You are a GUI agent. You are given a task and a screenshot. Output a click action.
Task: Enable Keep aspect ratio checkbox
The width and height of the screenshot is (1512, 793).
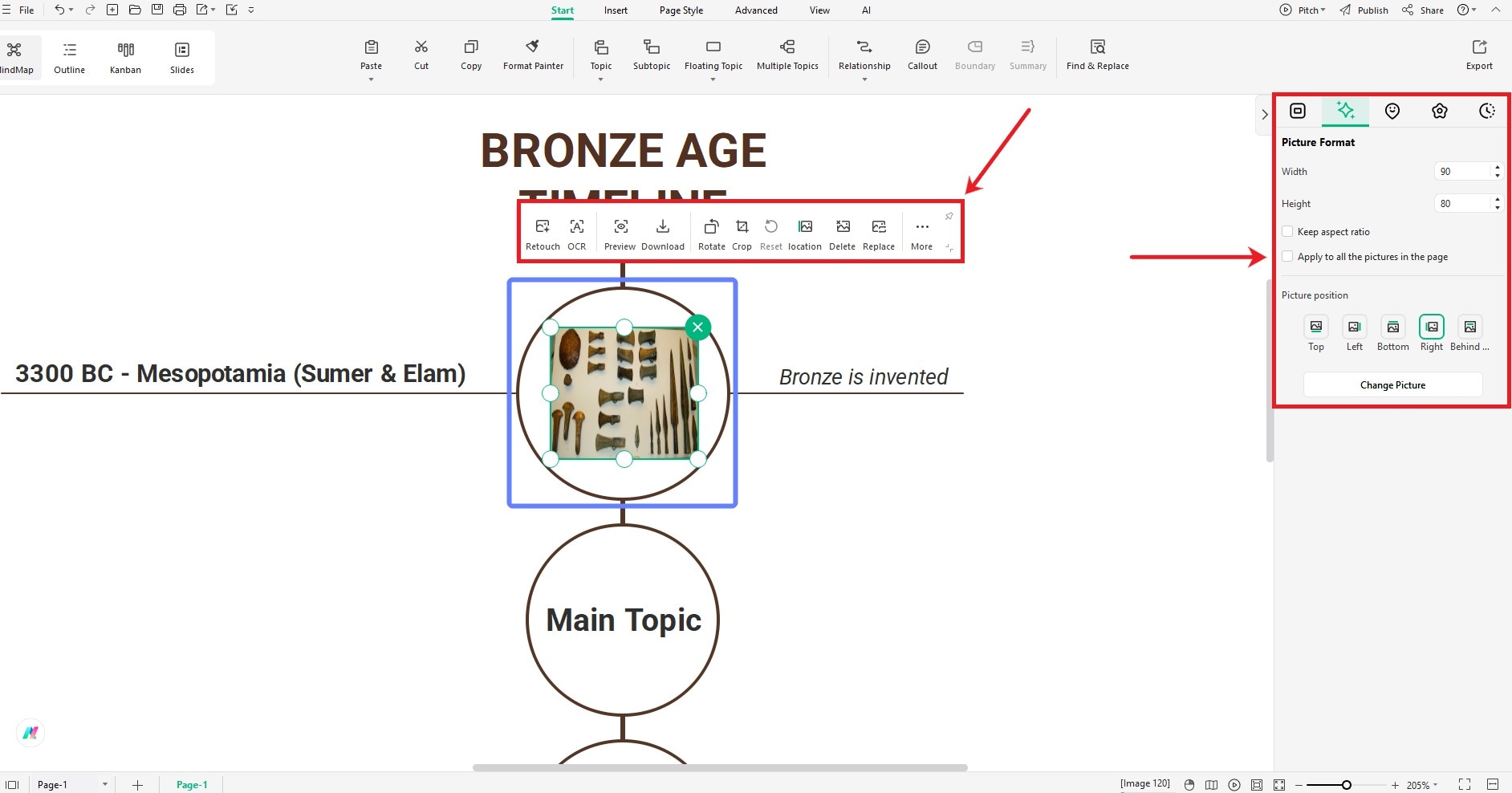tap(1287, 231)
